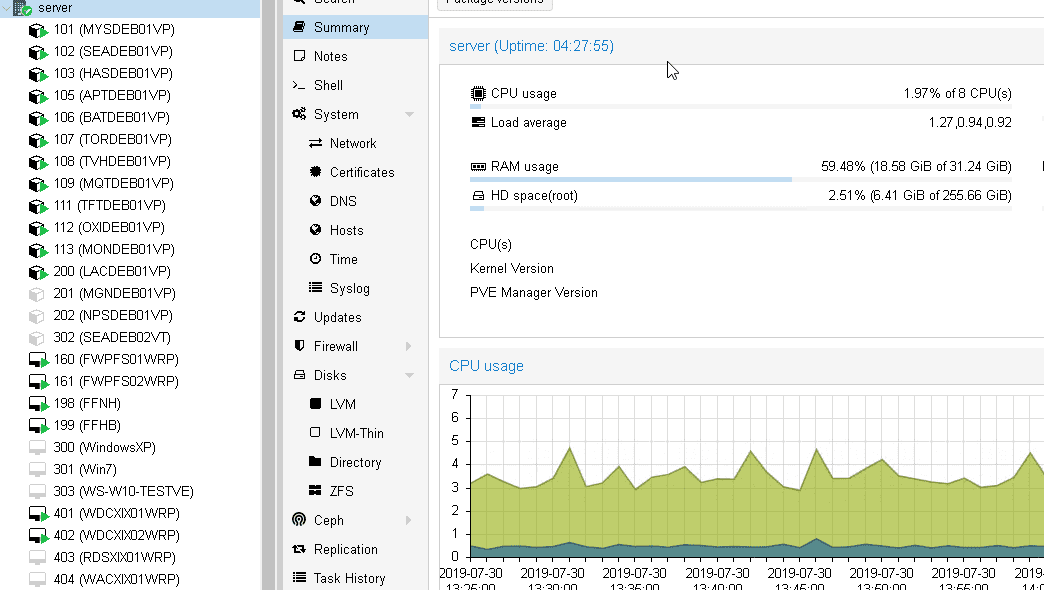The width and height of the screenshot is (1044, 590).
Task: Click the running container icon for 101 (MYSDEB01VP)
Action: 38,30
